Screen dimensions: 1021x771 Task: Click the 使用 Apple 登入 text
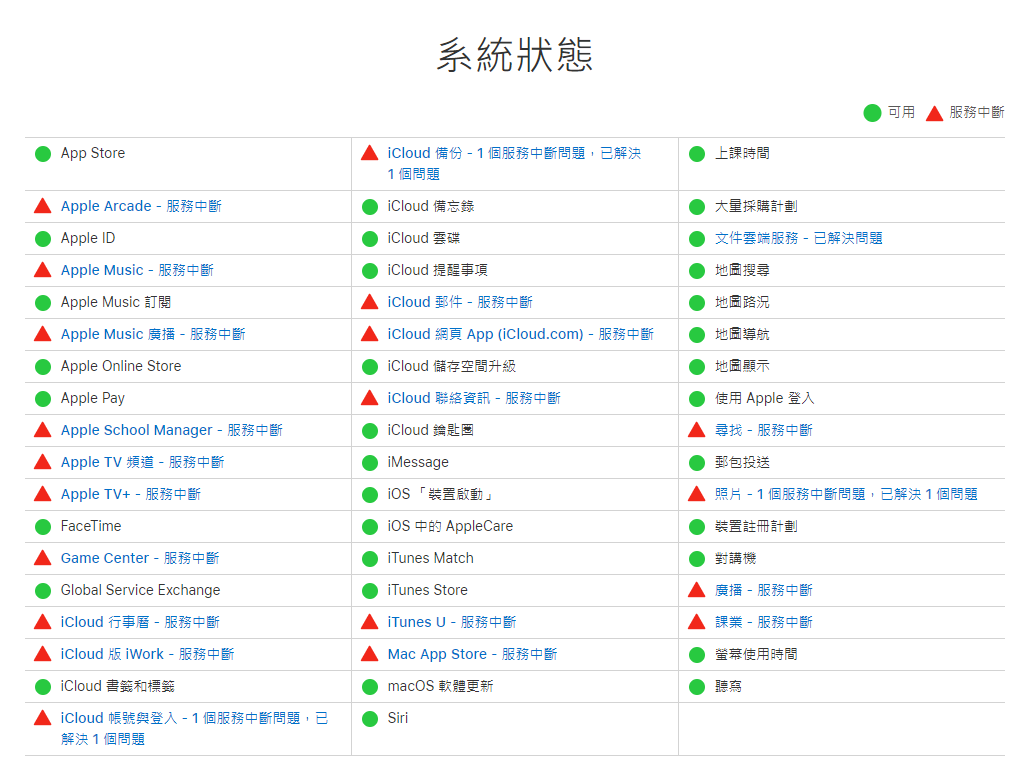[765, 398]
